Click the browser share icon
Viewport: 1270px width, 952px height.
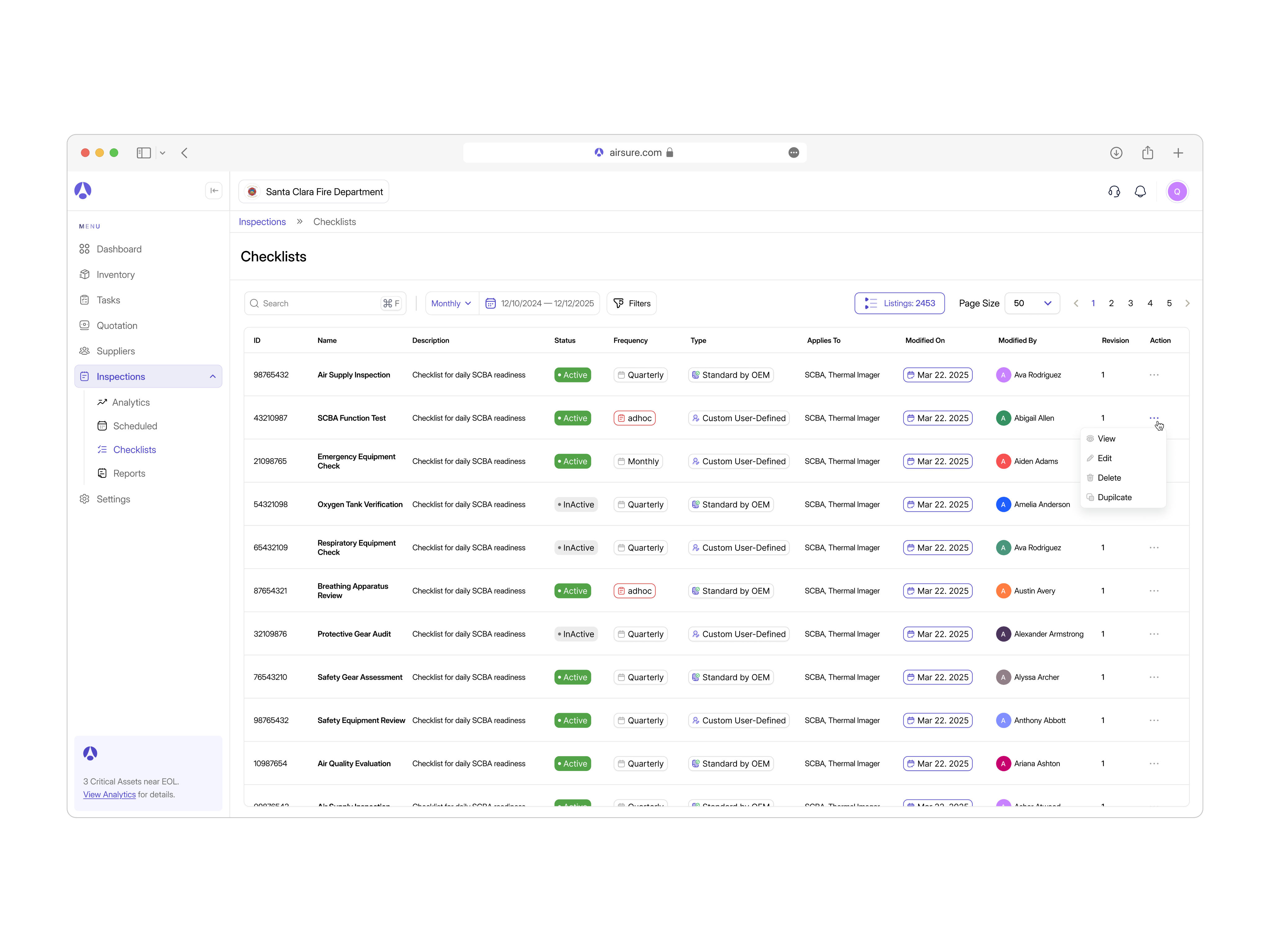pyautogui.click(x=1147, y=153)
